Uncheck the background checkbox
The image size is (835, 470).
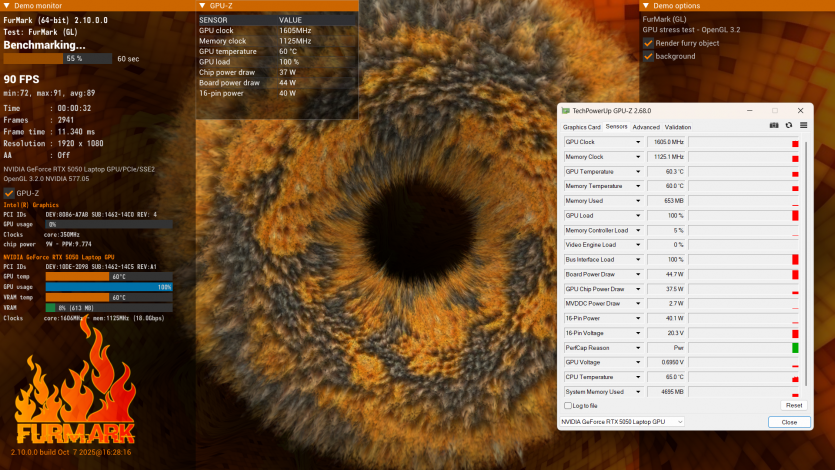point(648,56)
